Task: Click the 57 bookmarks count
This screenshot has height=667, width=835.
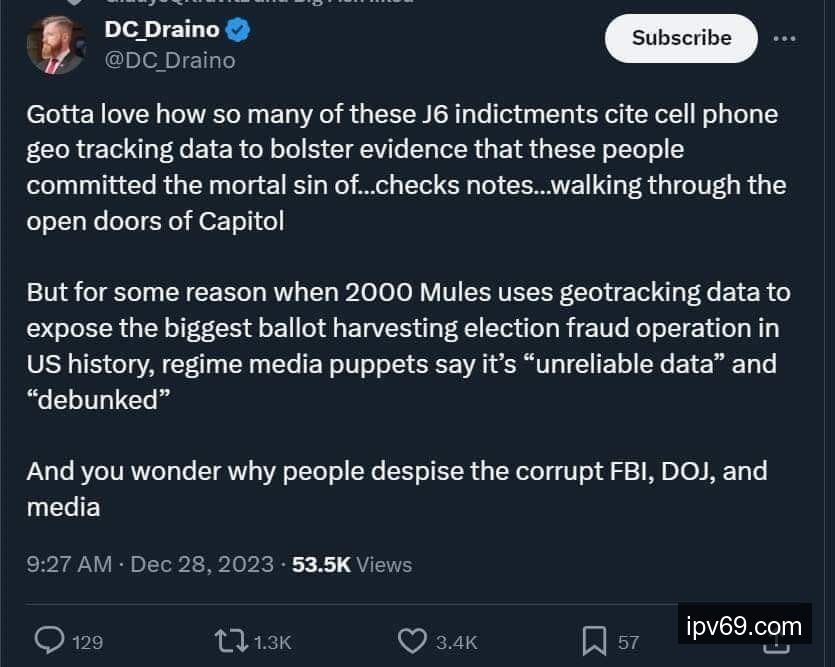Action: pos(628,642)
